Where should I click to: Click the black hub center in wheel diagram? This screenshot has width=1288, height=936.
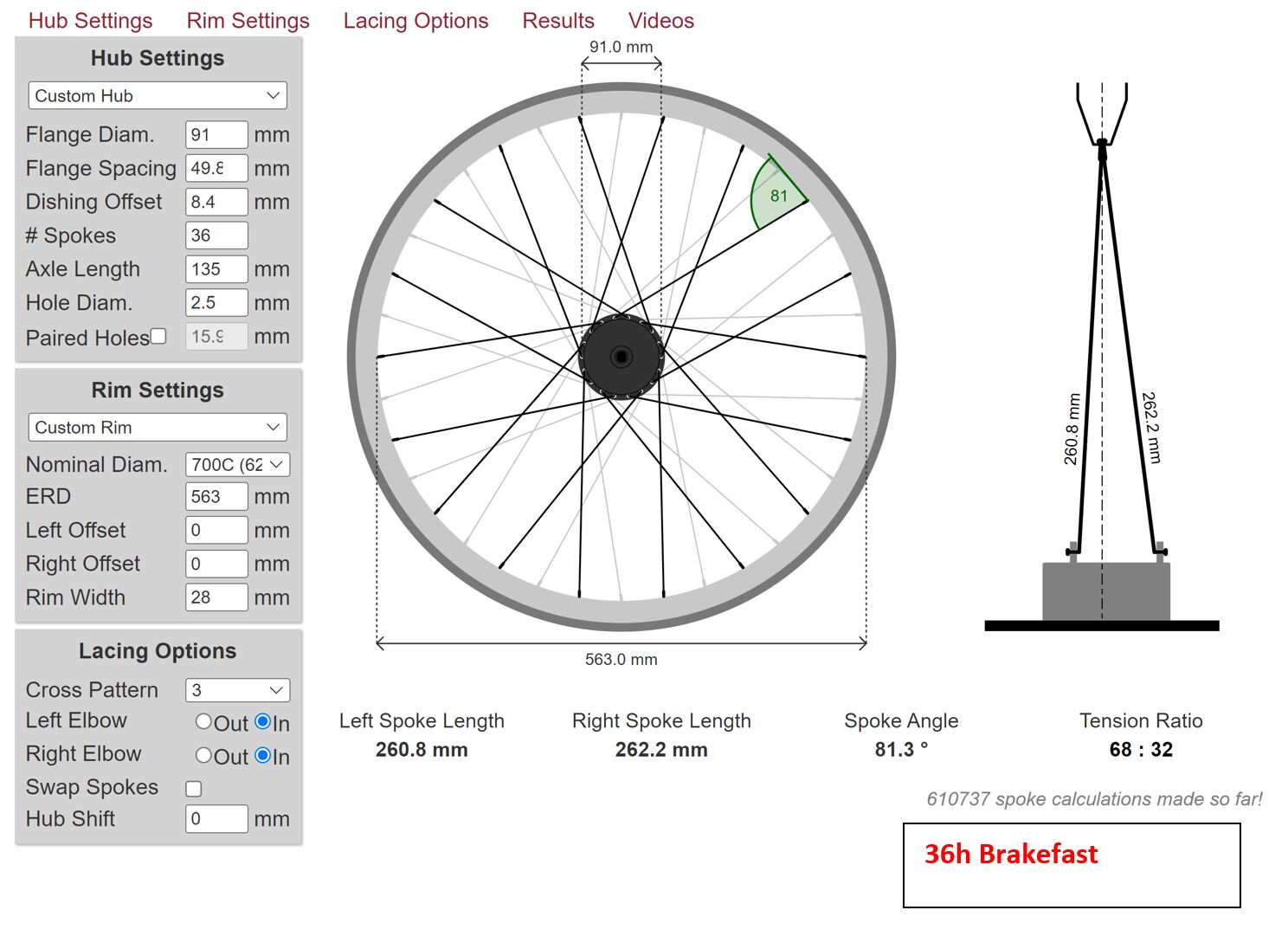point(621,357)
